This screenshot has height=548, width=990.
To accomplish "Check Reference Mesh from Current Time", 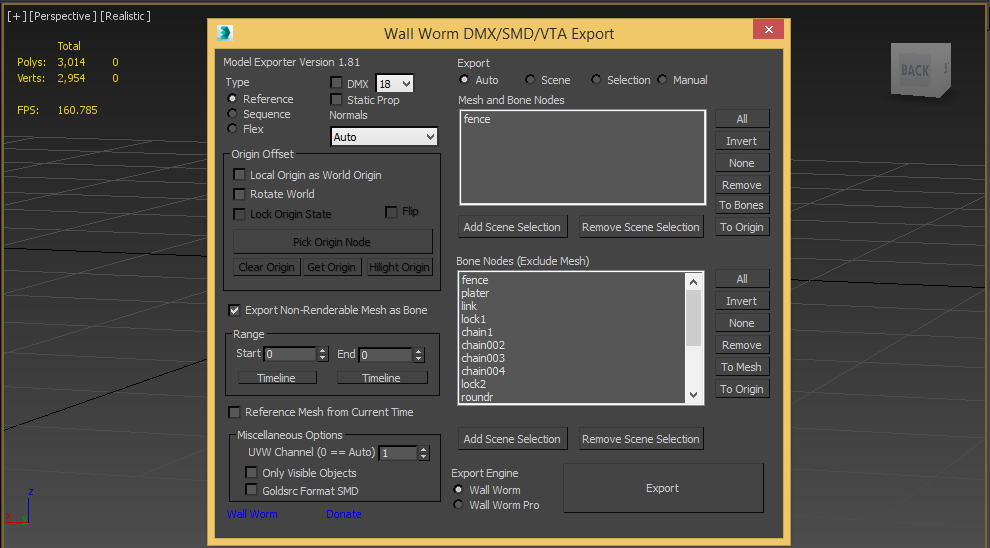I will pos(234,412).
